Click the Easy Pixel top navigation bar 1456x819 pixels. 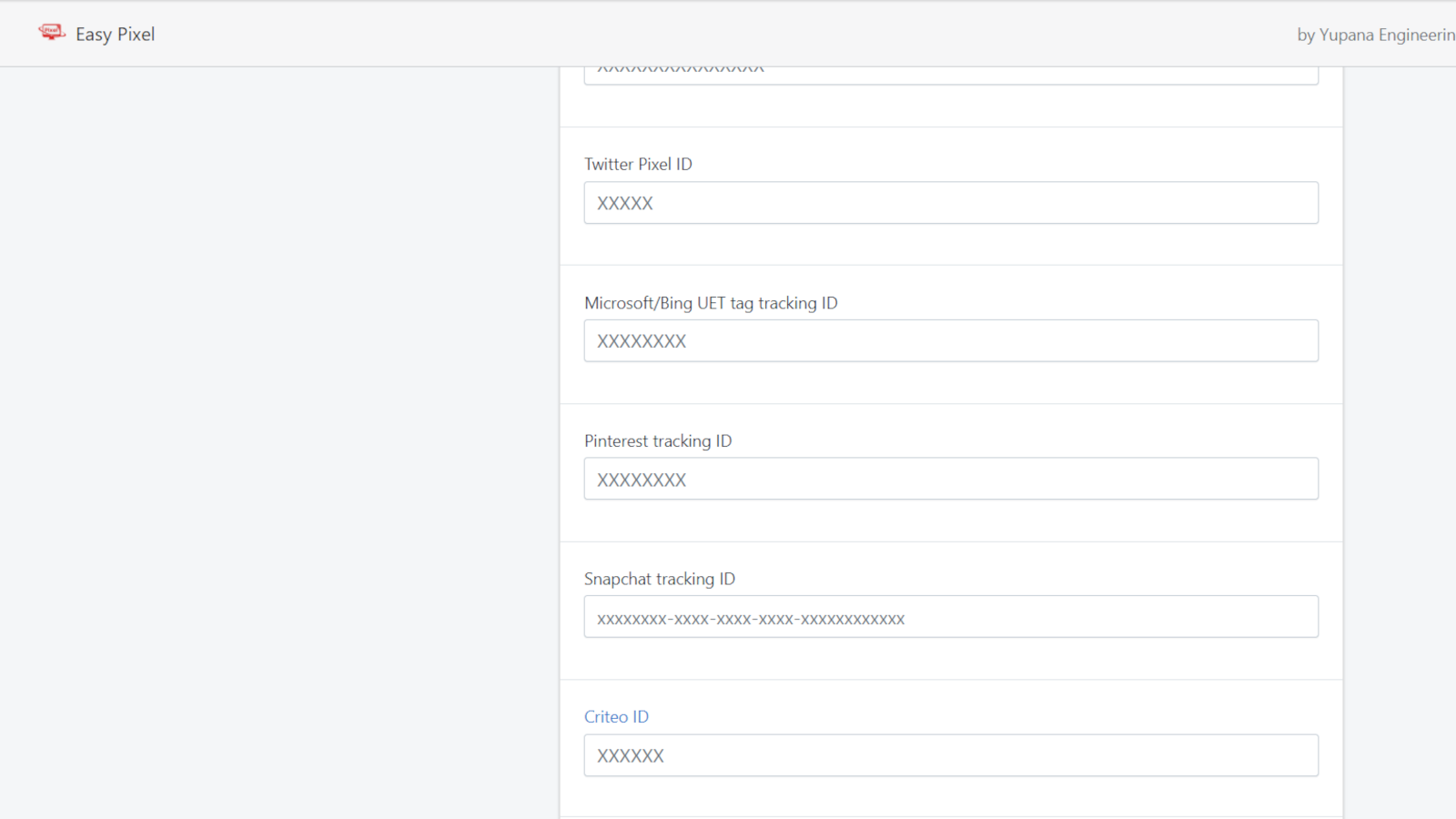click(728, 34)
